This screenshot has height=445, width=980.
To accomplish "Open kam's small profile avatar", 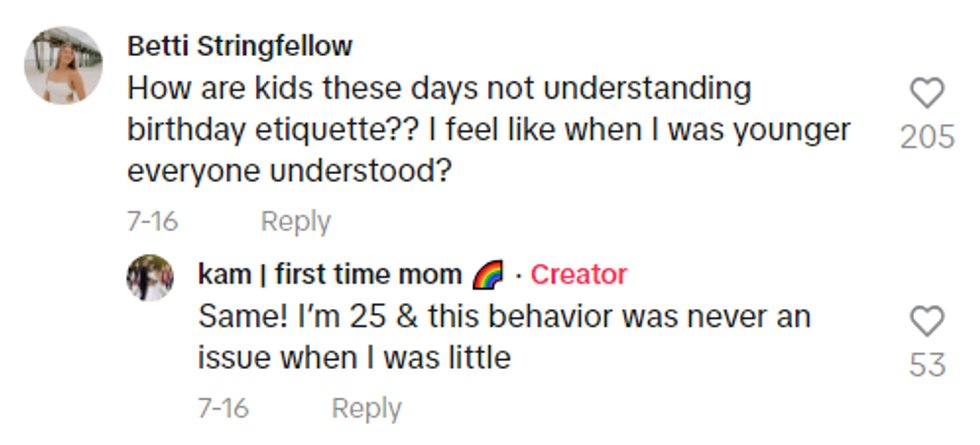I will 150,277.
